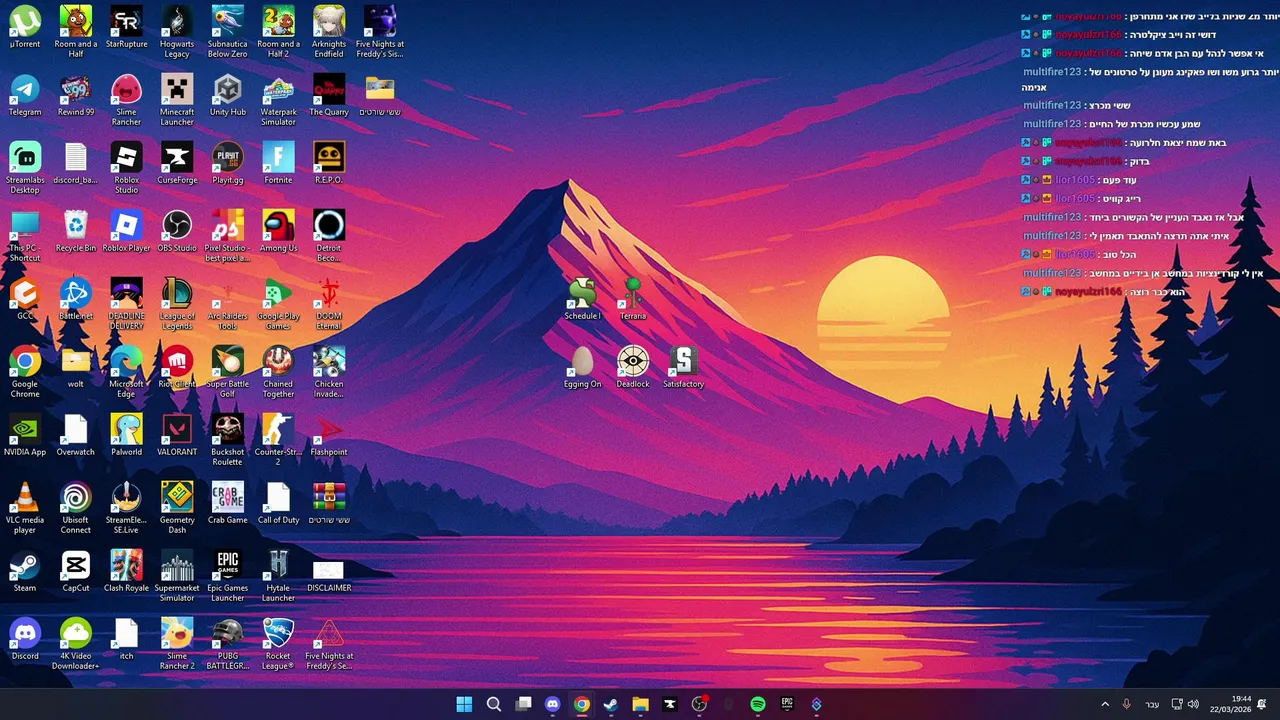Launch Unity Hub from the desktop

point(227,96)
